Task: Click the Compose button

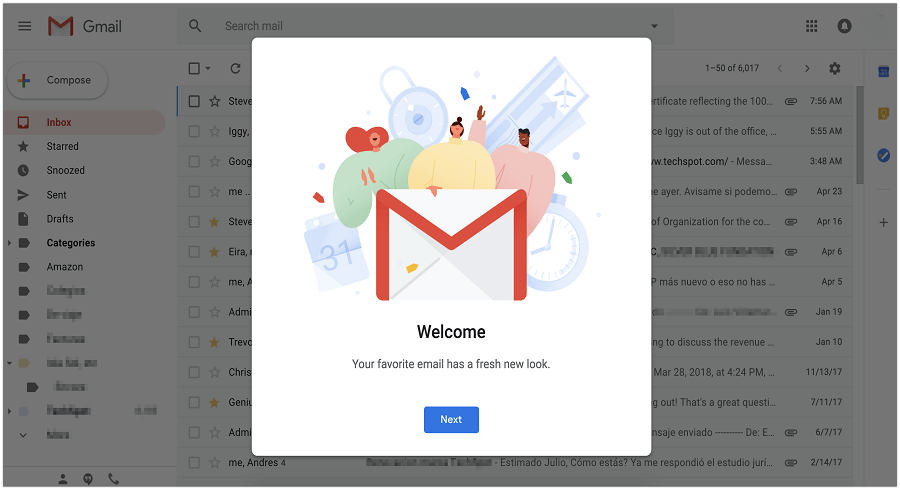Action: pyautogui.click(x=57, y=80)
